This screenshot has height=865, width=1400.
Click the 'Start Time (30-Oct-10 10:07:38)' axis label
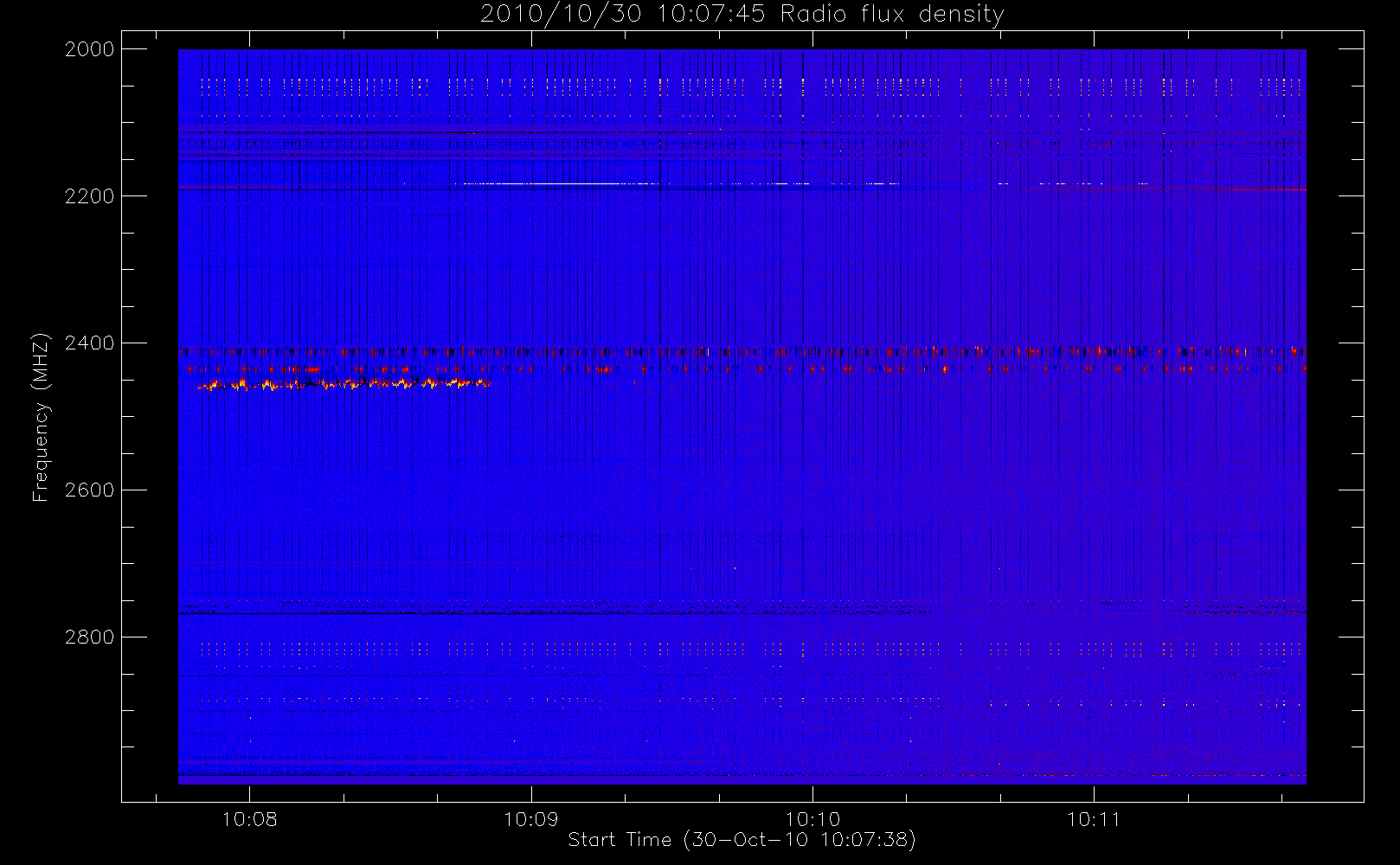pyautogui.click(x=742, y=840)
